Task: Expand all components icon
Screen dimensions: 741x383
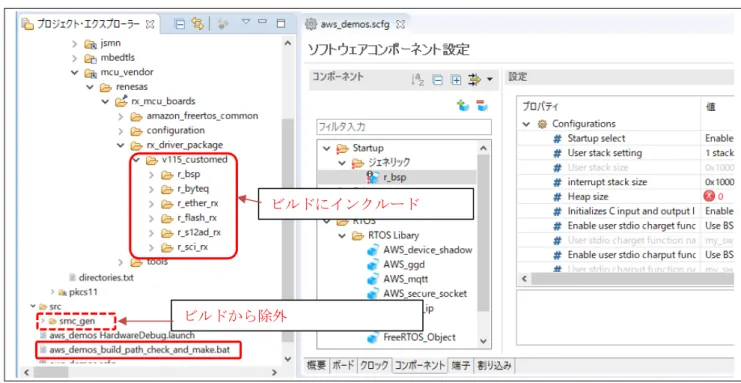Action: pos(456,80)
